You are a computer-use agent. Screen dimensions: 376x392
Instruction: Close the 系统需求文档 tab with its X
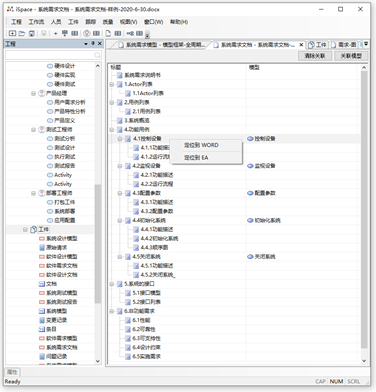pyautogui.click(x=301, y=45)
